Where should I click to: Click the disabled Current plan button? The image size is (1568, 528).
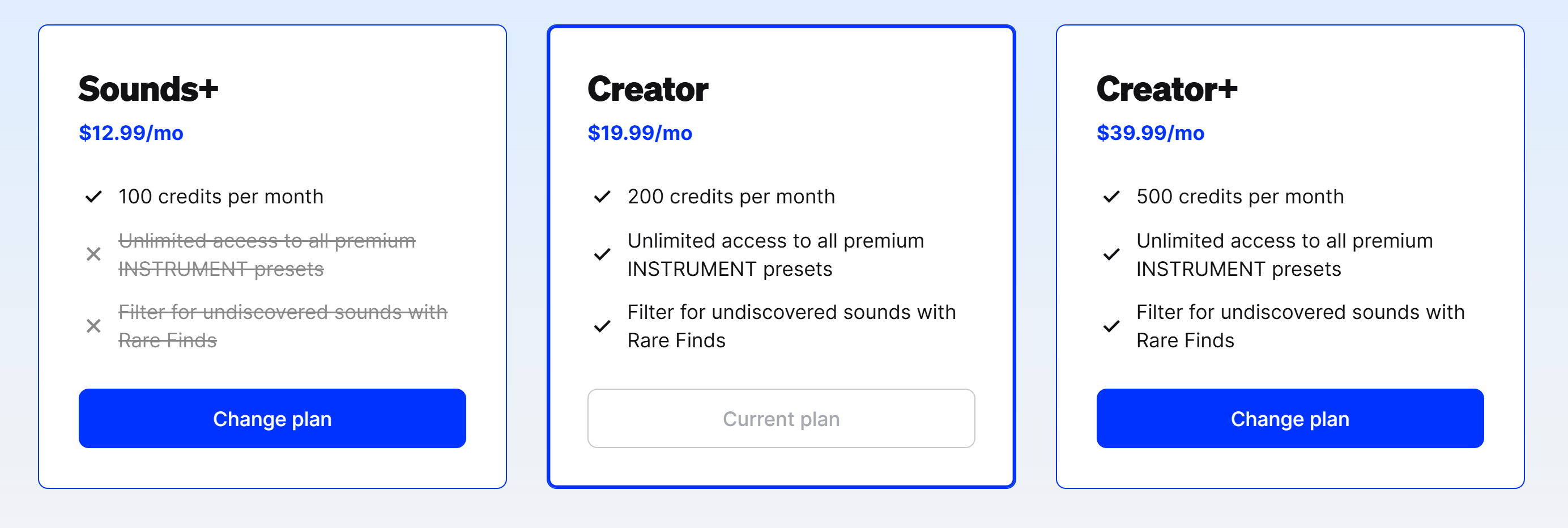[x=781, y=419]
